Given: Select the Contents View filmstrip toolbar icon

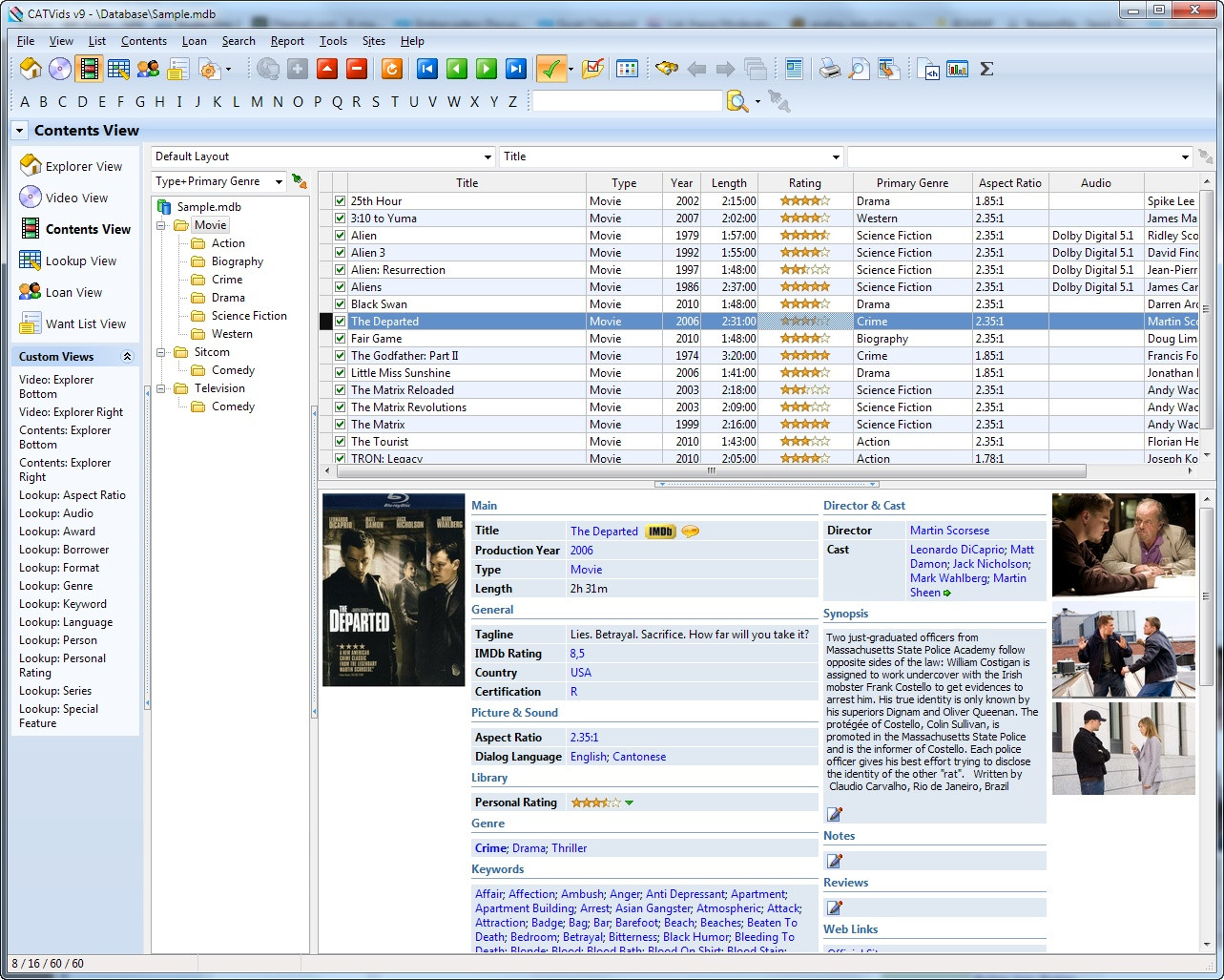Looking at the screenshot, I should (89, 69).
